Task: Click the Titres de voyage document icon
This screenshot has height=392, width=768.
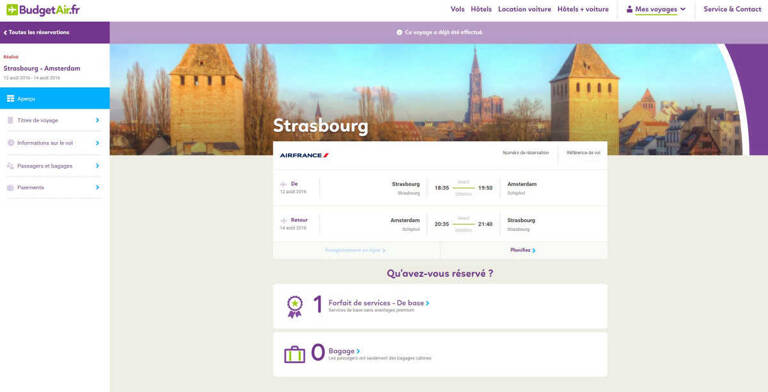Action: coord(10,120)
